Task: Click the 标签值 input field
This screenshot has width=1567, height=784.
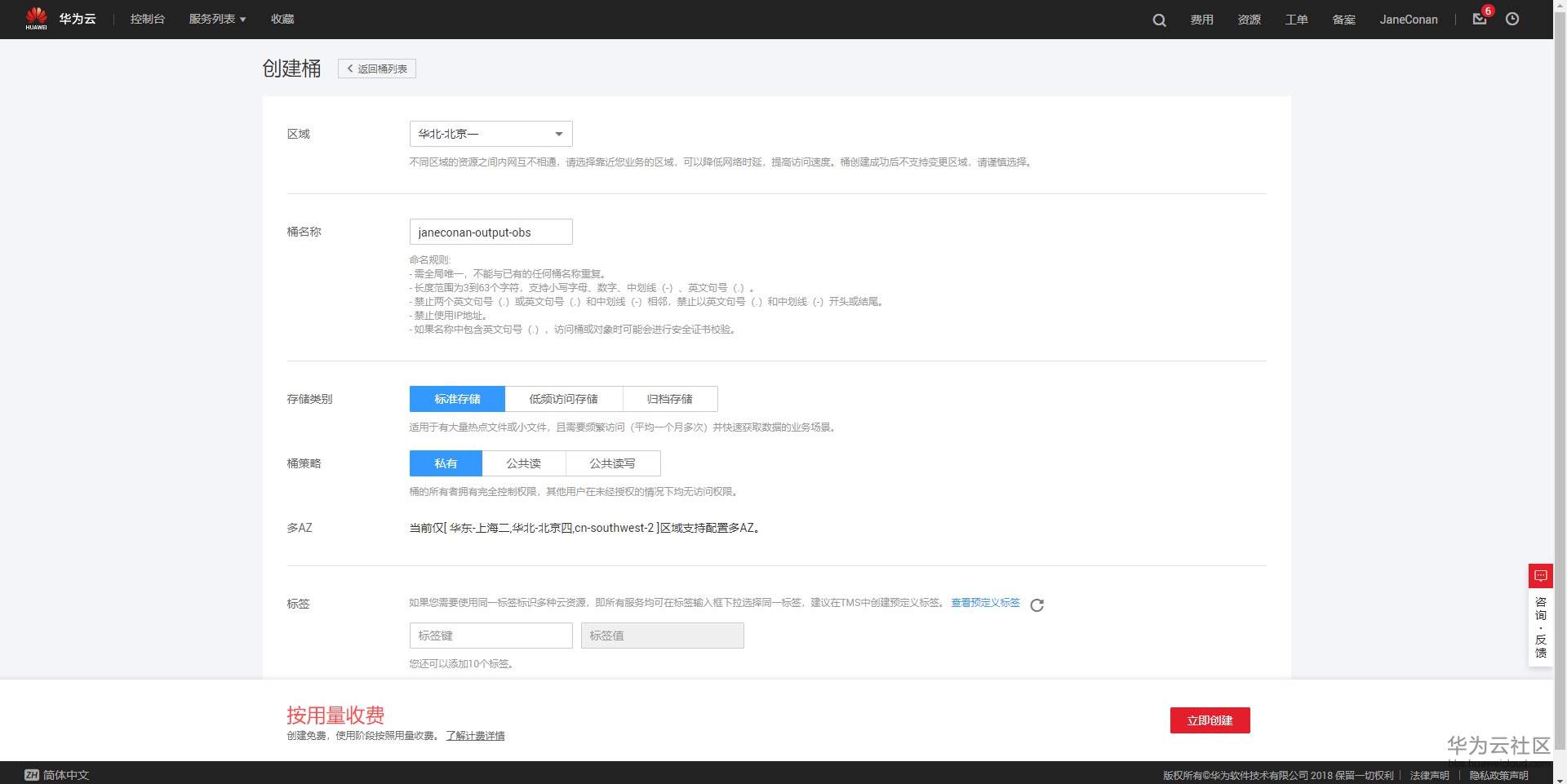Action: (x=662, y=636)
